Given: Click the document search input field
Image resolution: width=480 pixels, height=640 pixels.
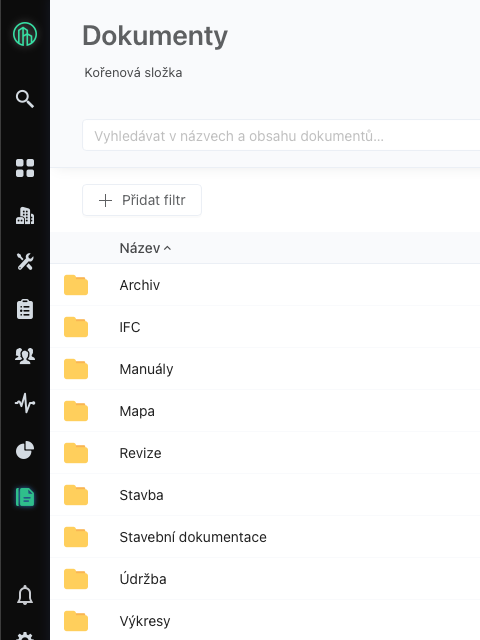Looking at the screenshot, I should click(281, 135).
